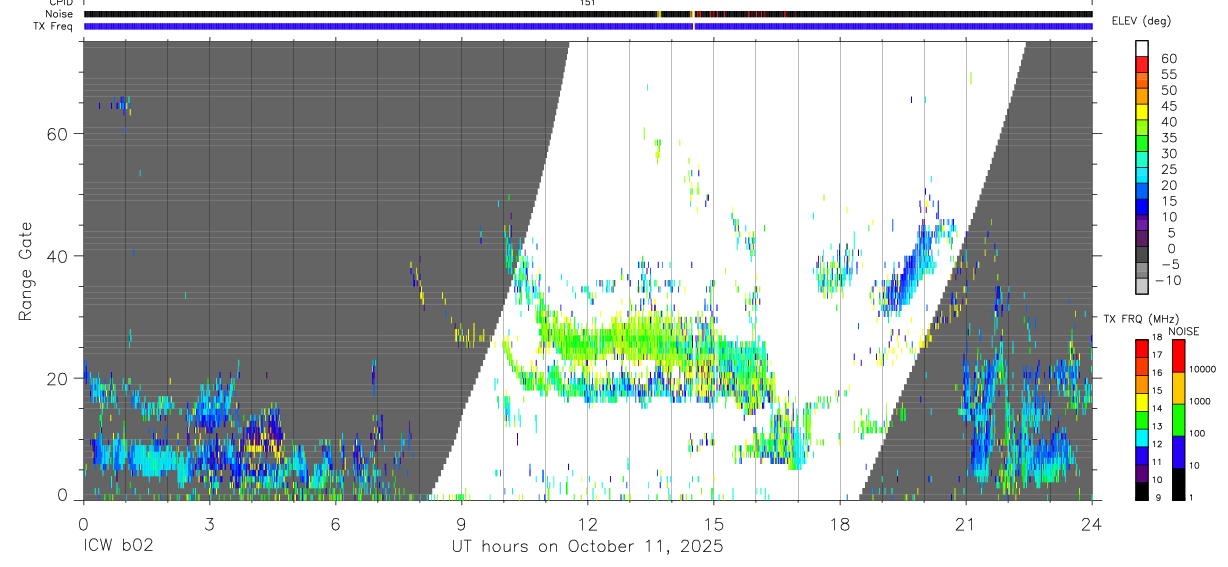The image size is (1228, 567).
Task: Click the 'Noise' row label at top
Action: [x=59, y=14]
